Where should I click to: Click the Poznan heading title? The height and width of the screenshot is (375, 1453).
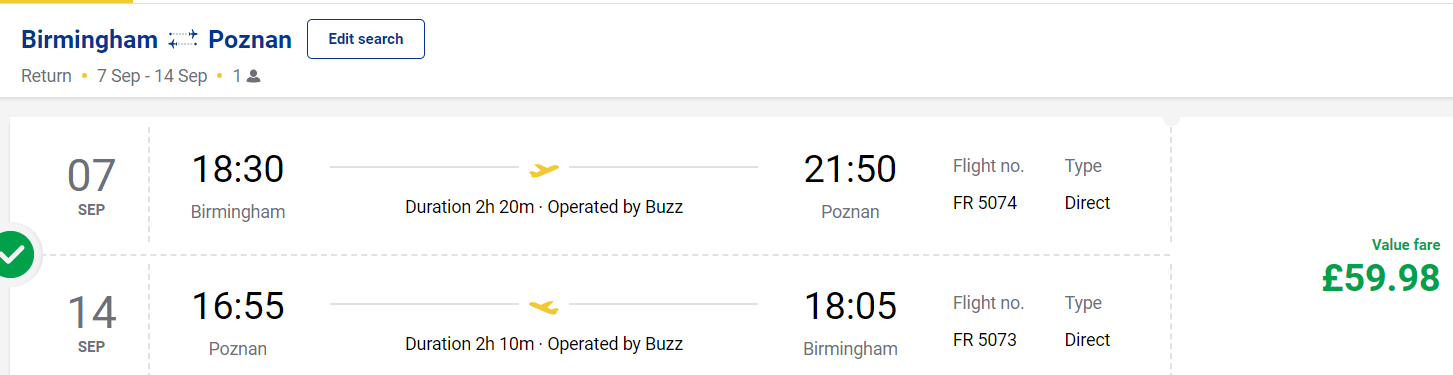click(x=250, y=40)
